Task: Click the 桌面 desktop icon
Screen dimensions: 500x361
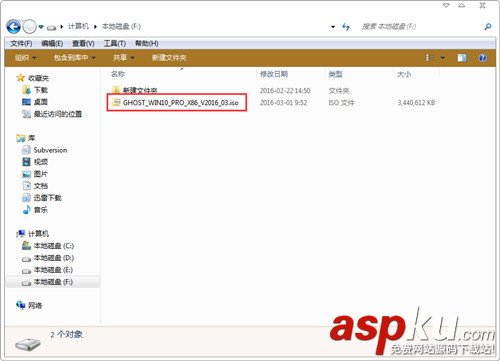Action: pos(27,102)
